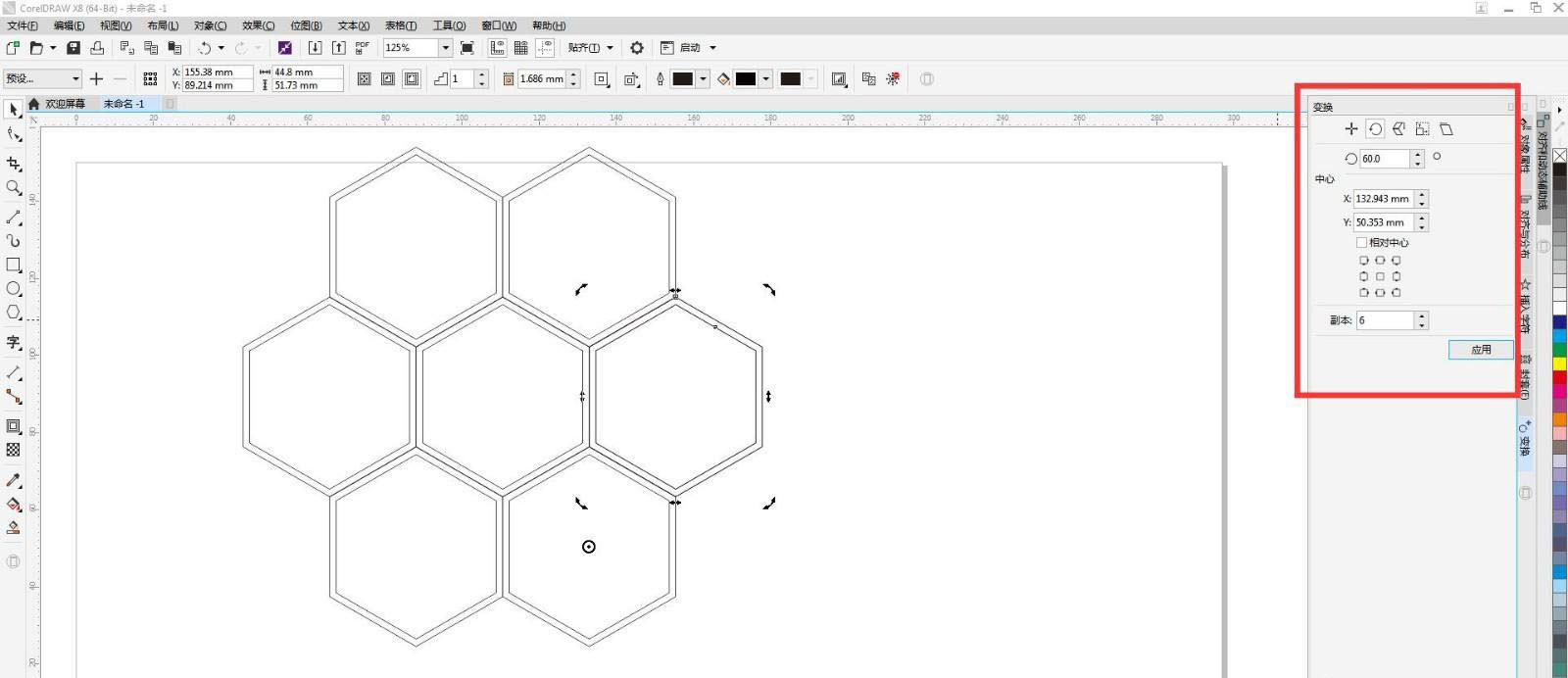Viewport: 1568px width, 678px height.
Task: Select the center anchor point in grid
Action: coord(1380,276)
